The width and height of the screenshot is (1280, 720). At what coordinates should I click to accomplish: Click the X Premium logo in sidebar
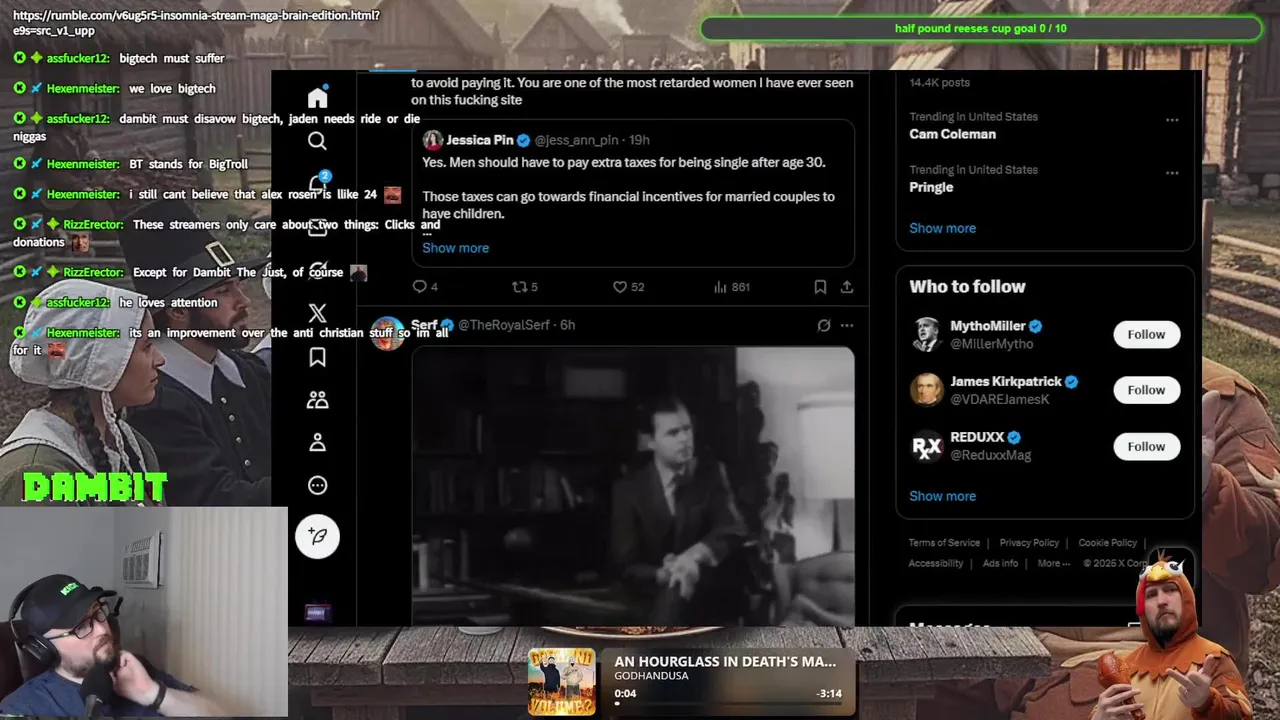[317, 313]
